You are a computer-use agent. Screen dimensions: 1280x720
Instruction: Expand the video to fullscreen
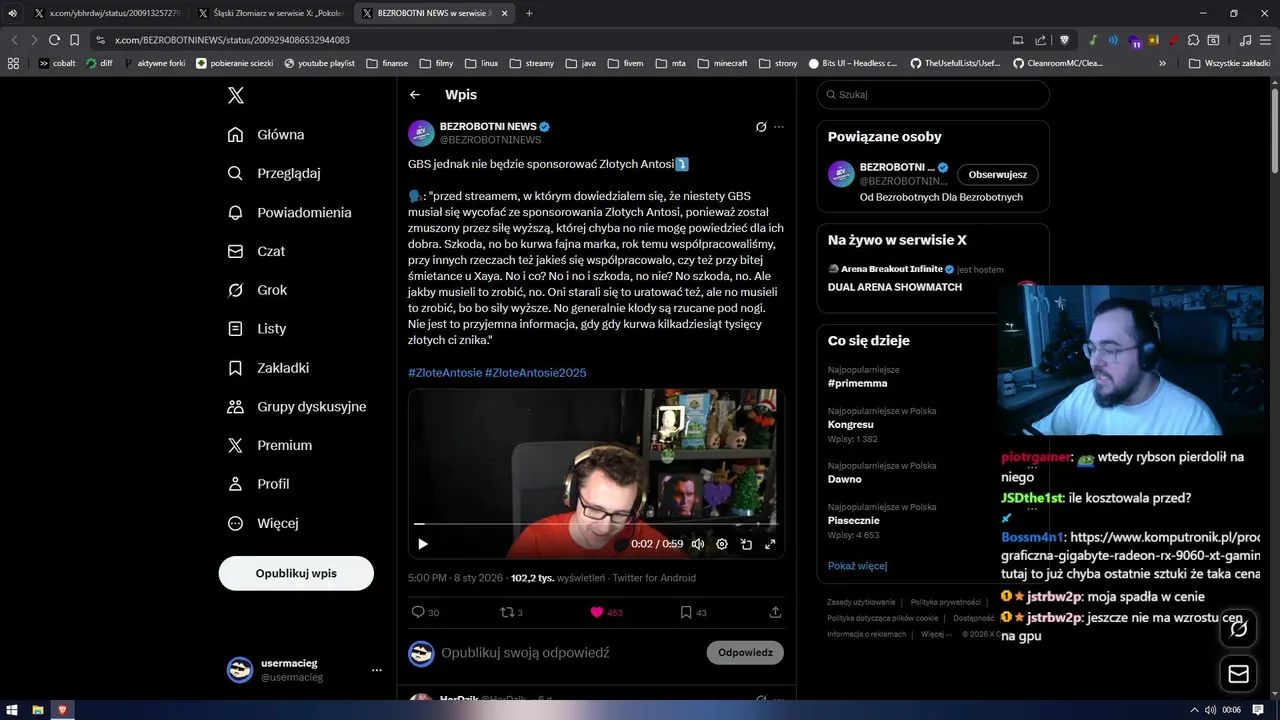[770, 544]
